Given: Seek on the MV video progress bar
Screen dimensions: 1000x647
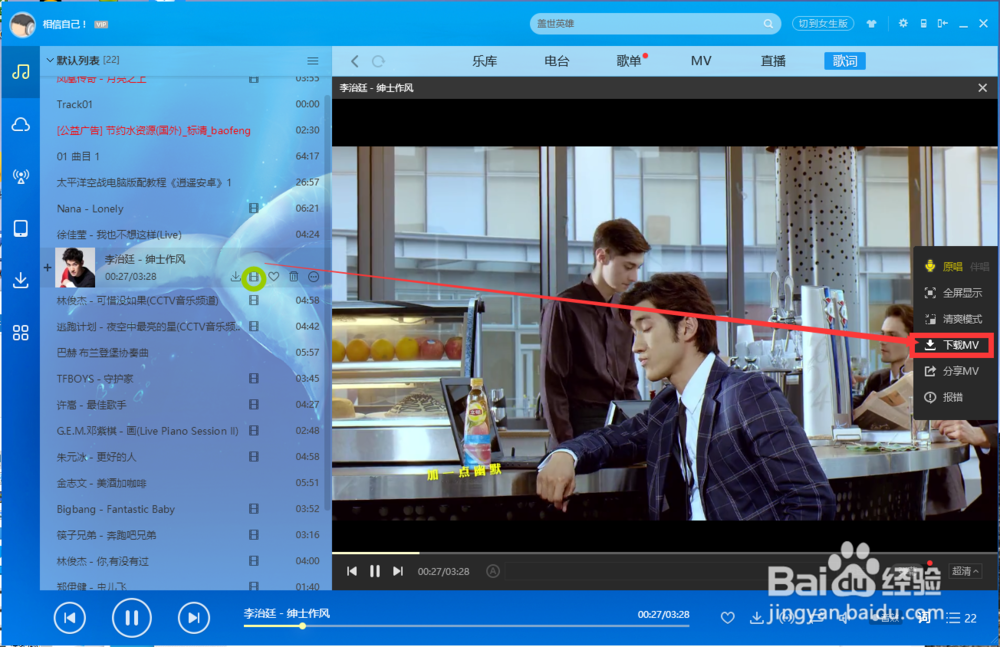Looking at the screenshot, I should 665,553.
